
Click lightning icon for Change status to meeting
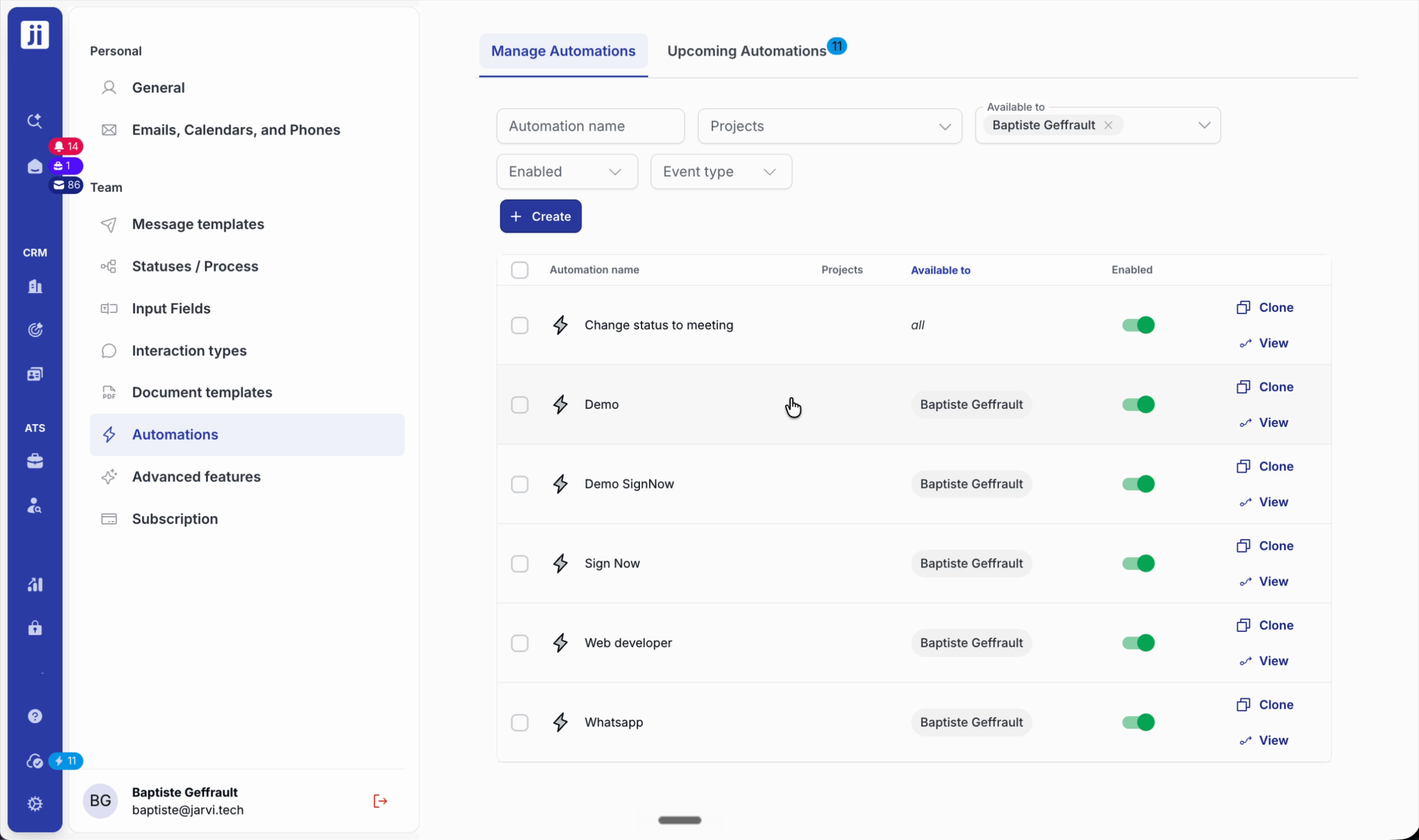pyautogui.click(x=560, y=325)
